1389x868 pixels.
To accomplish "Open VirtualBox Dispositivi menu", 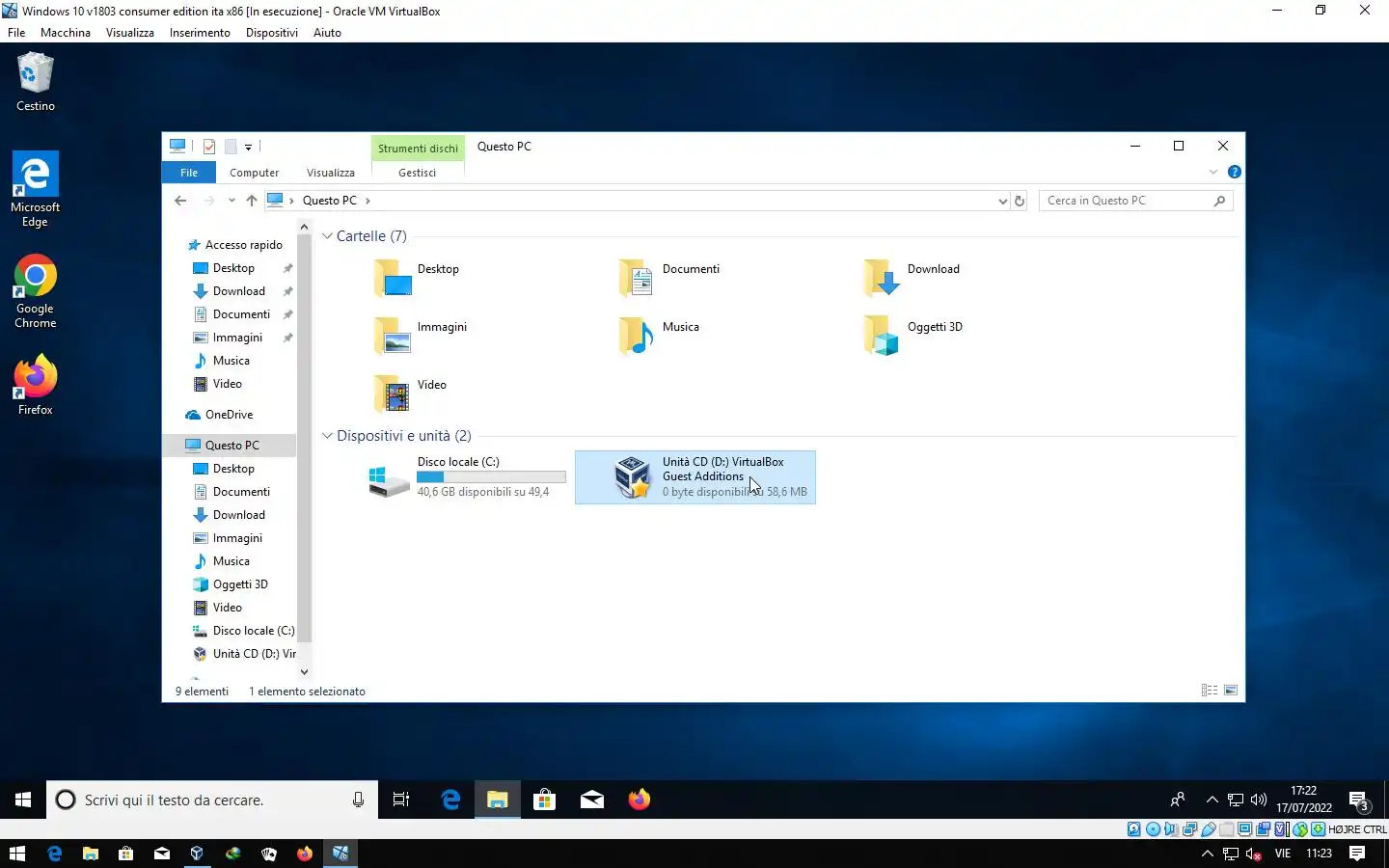I will point(272,33).
